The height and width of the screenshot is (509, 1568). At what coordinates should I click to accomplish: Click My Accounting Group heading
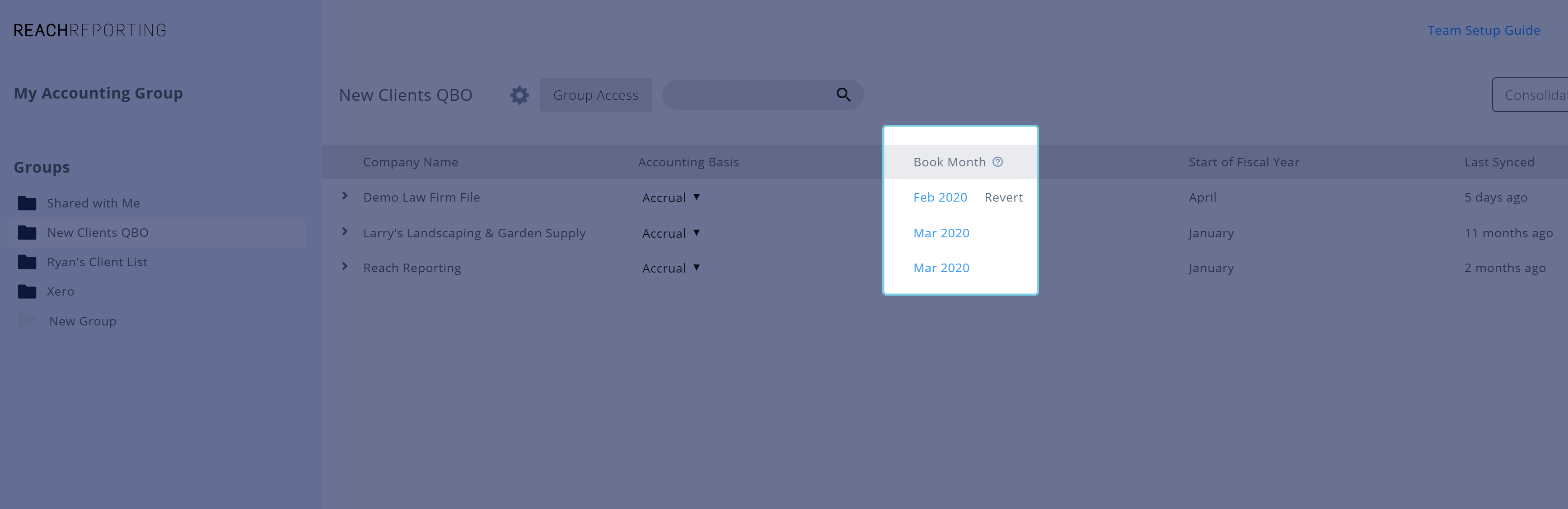point(98,93)
